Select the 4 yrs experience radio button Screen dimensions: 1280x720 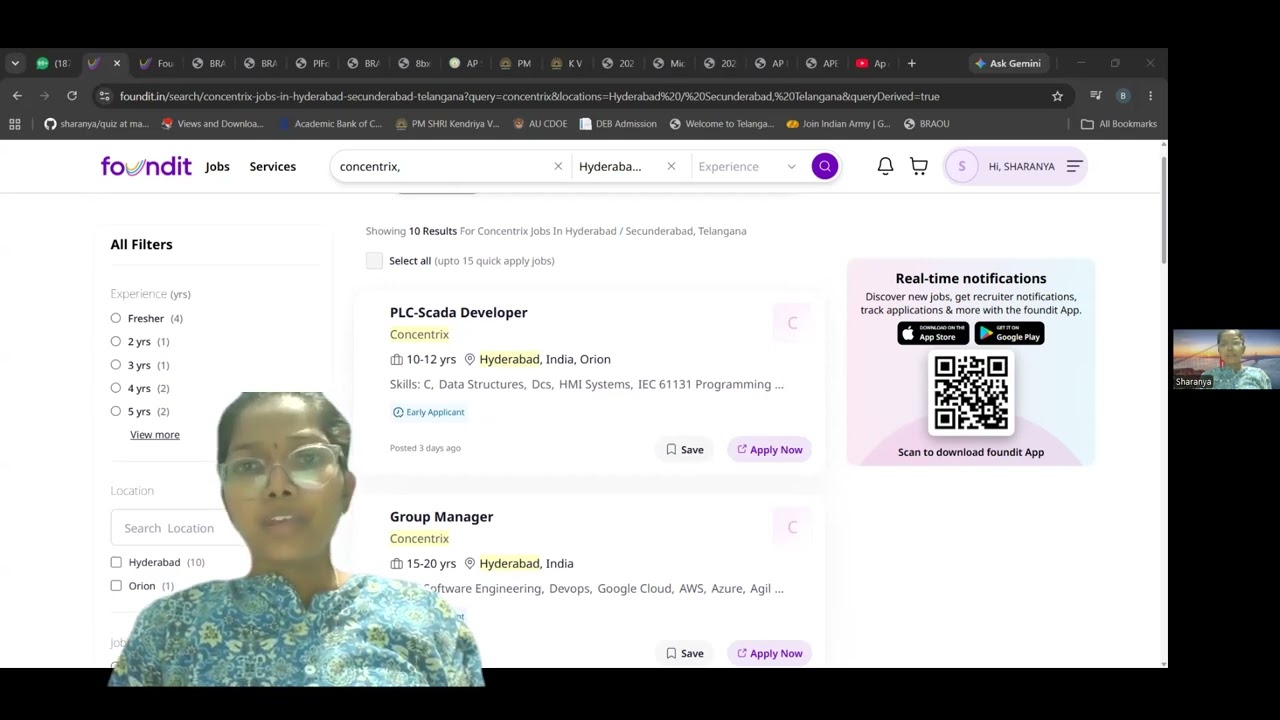pos(116,388)
